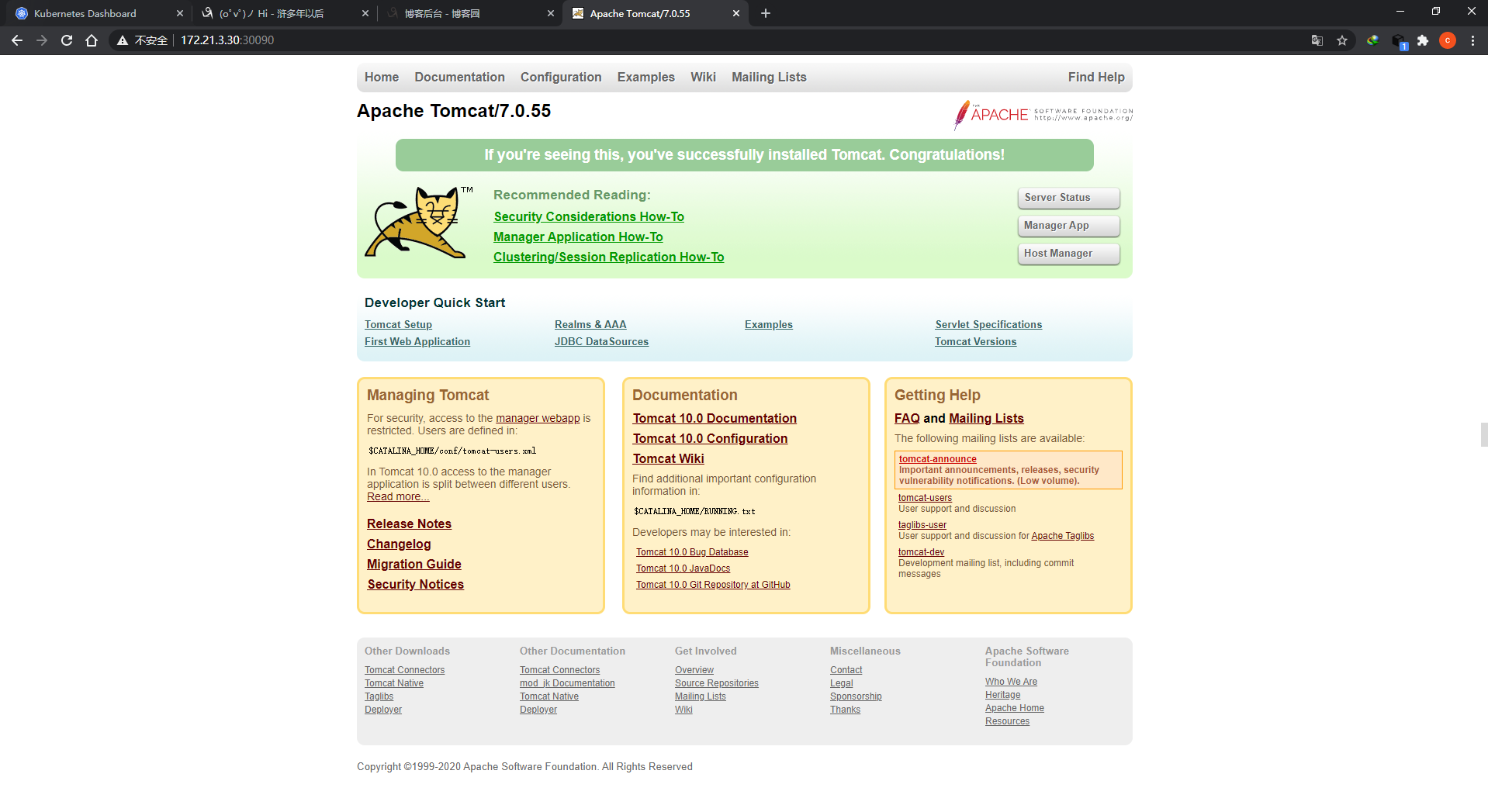Viewport: 1488px width, 812px height.
Task: Open the First Web Application link
Action: coord(417,342)
